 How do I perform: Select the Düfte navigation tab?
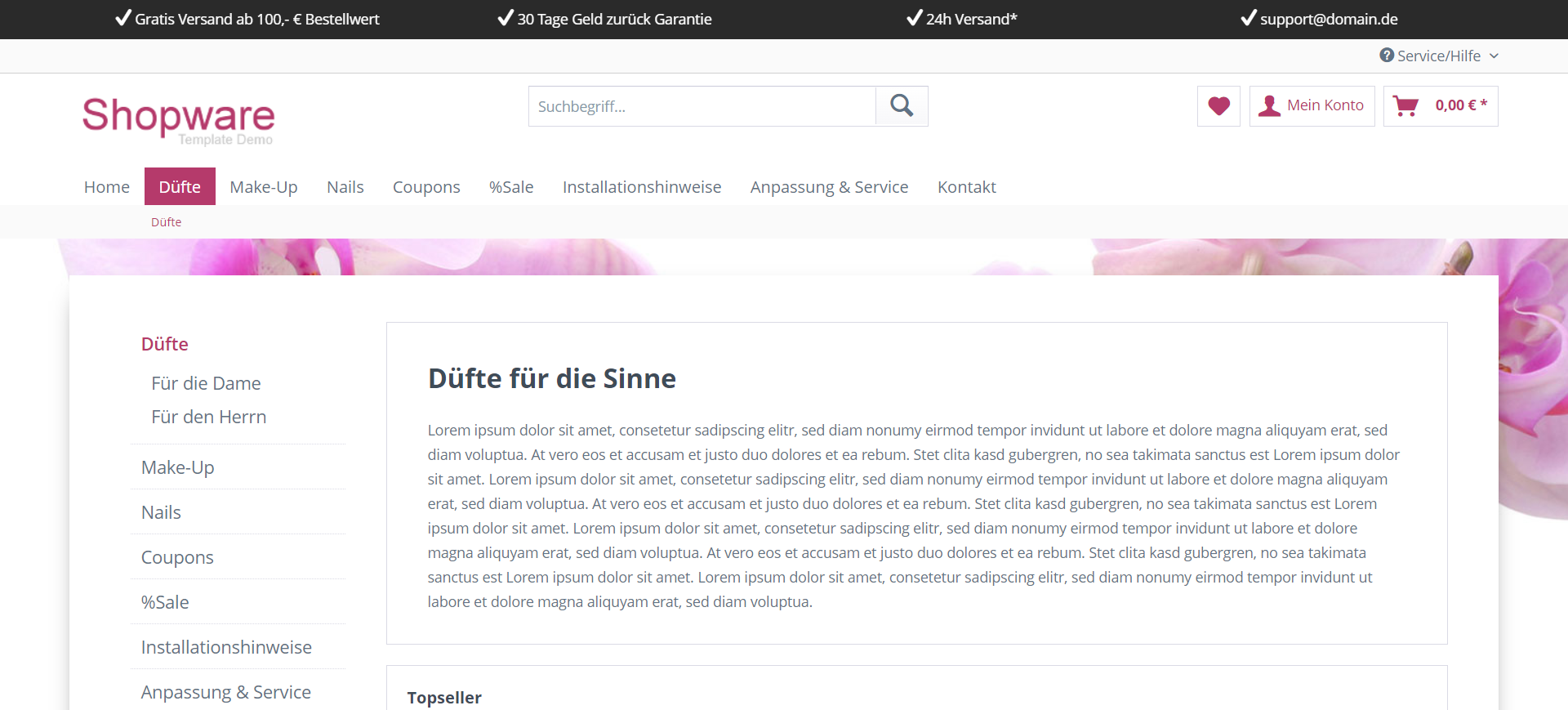(180, 186)
